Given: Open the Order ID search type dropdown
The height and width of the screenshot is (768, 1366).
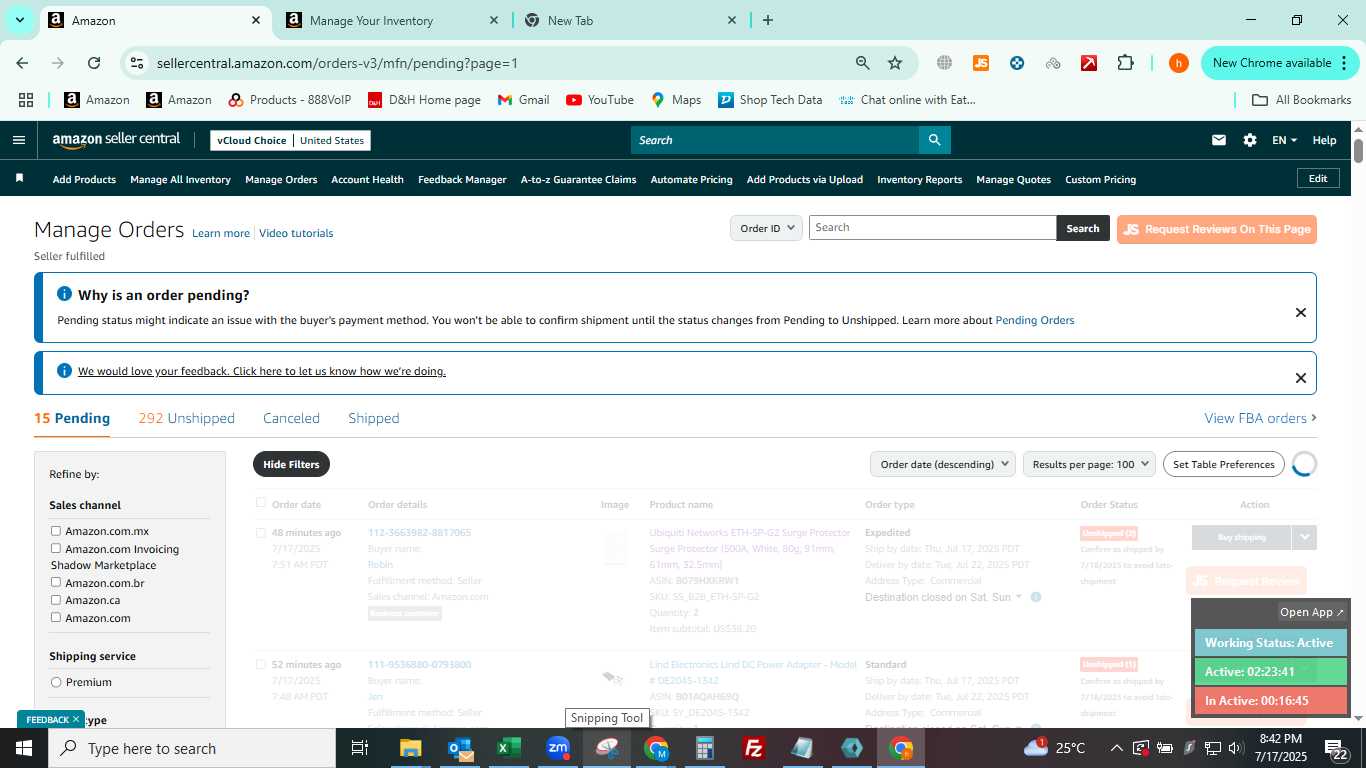Looking at the screenshot, I should click(767, 228).
